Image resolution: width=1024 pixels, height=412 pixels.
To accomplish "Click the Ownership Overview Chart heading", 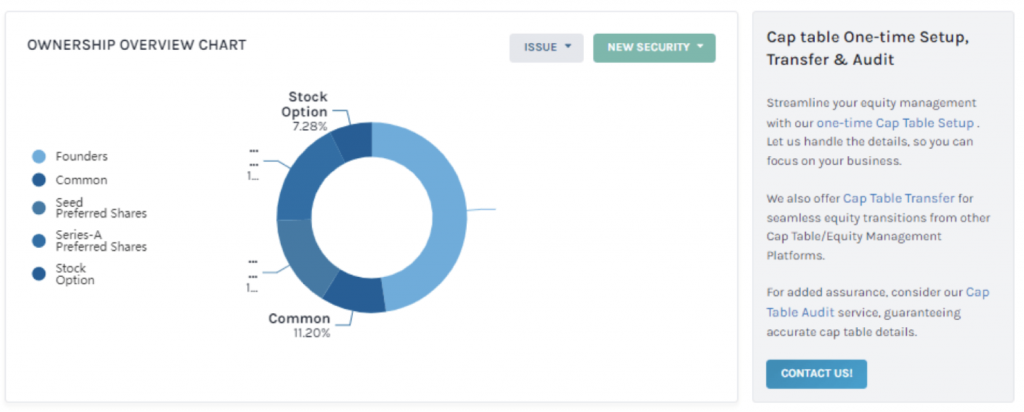I will click(136, 45).
